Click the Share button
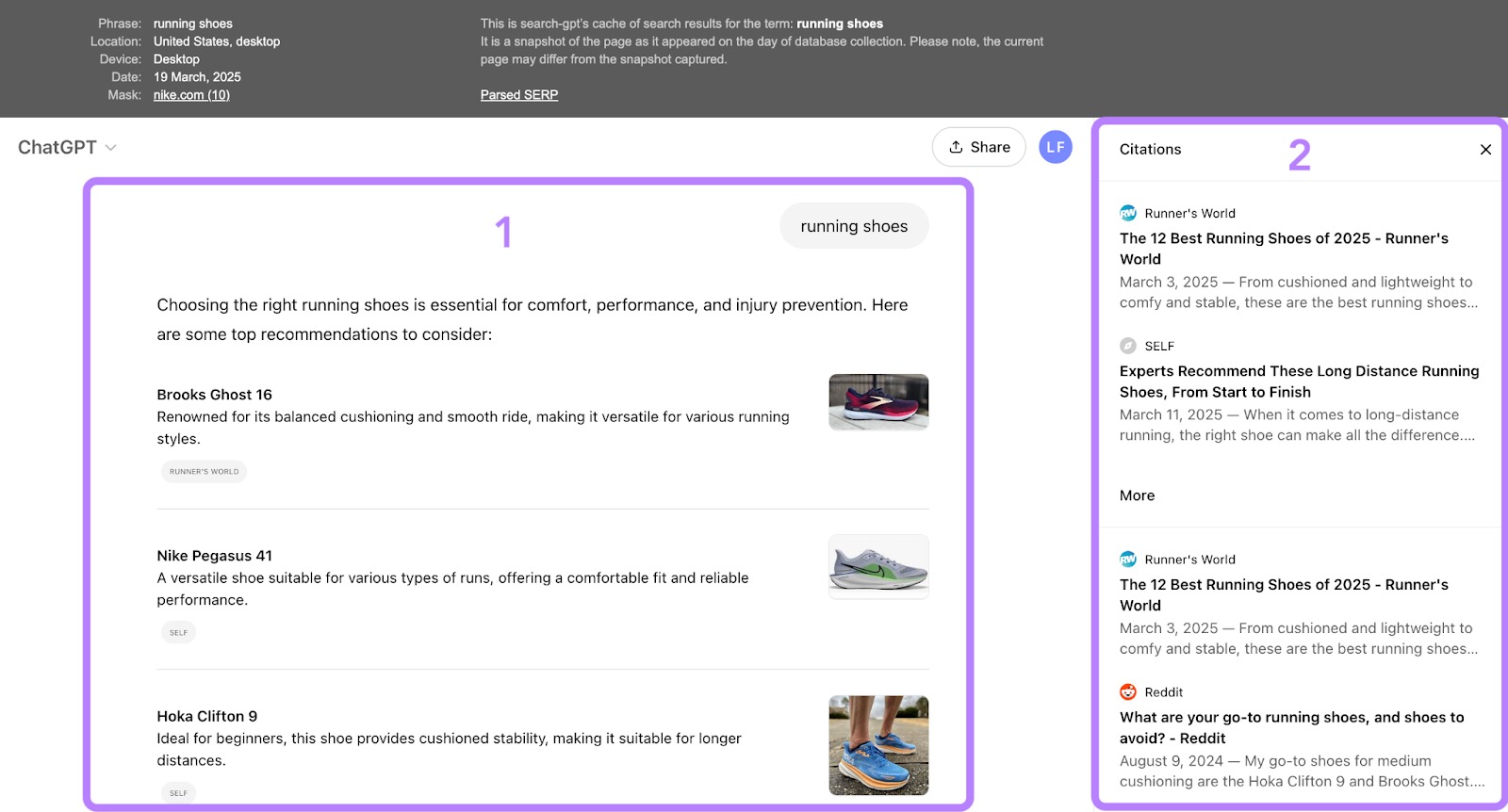Viewport: 1508px width, 812px height. tap(978, 147)
